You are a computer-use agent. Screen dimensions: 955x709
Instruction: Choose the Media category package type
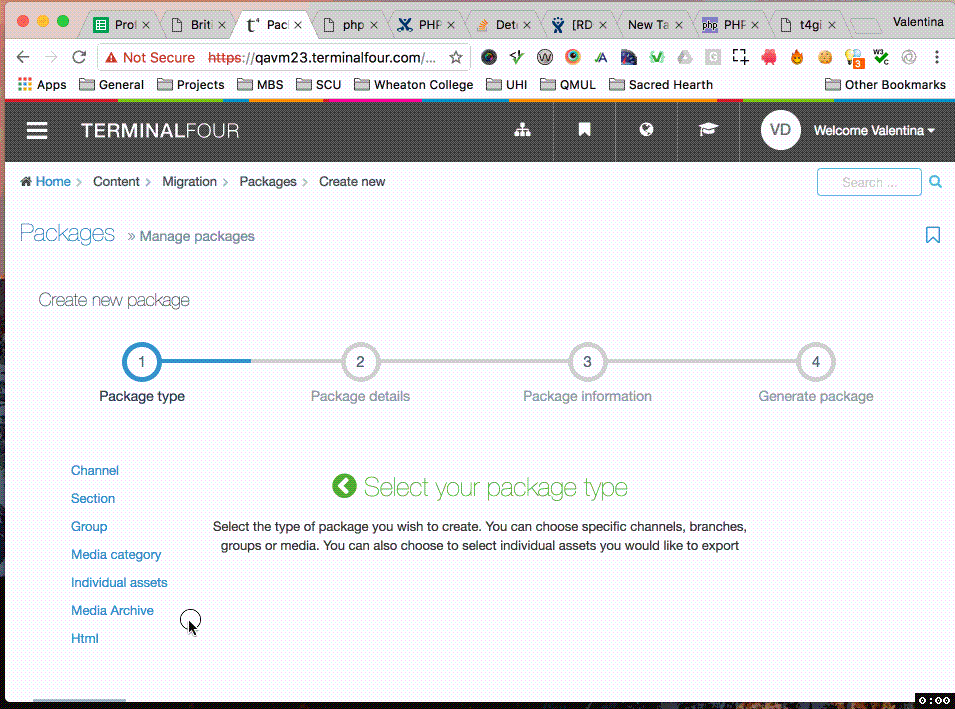pyautogui.click(x=116, y=554)
